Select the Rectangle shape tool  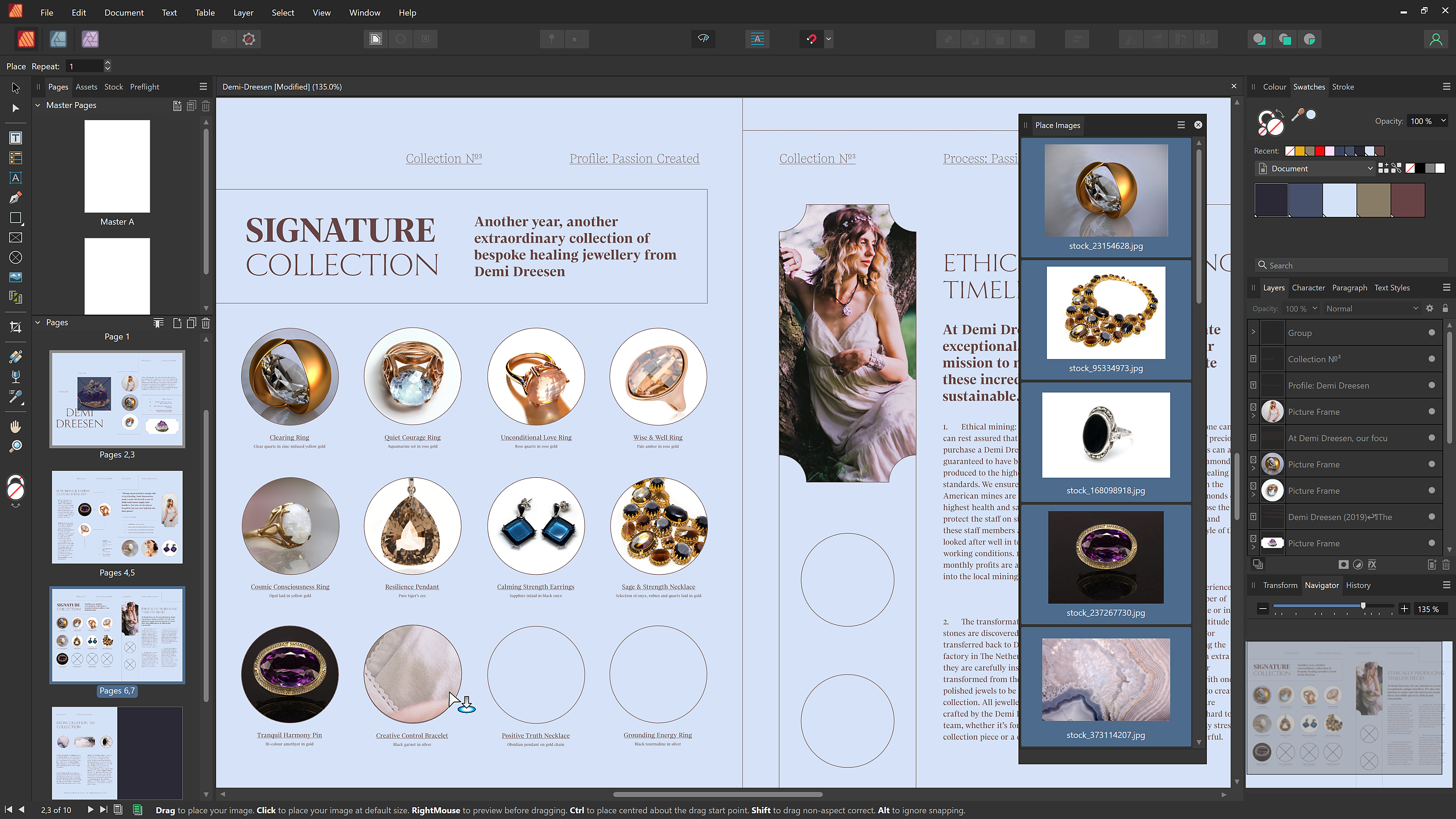click(x=15, y=218)
